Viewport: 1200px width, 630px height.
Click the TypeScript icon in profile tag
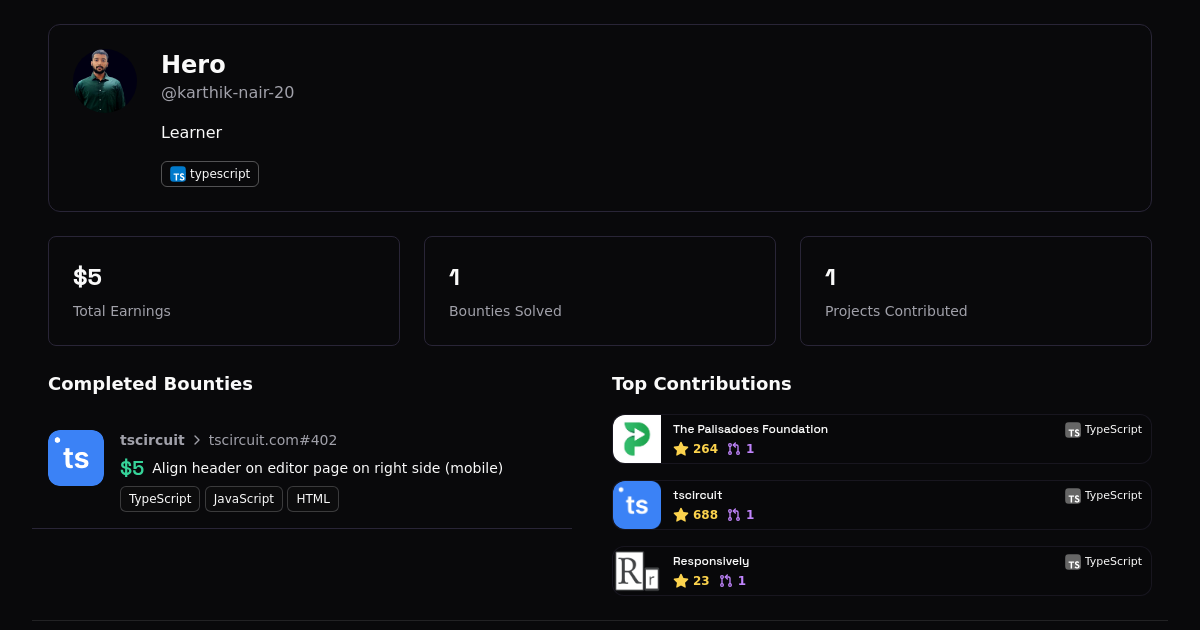point(178,174)
